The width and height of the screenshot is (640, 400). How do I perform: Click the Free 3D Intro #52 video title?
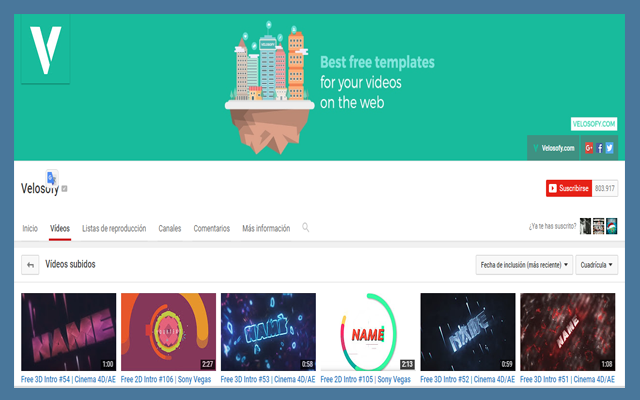[x=467, y=380]
